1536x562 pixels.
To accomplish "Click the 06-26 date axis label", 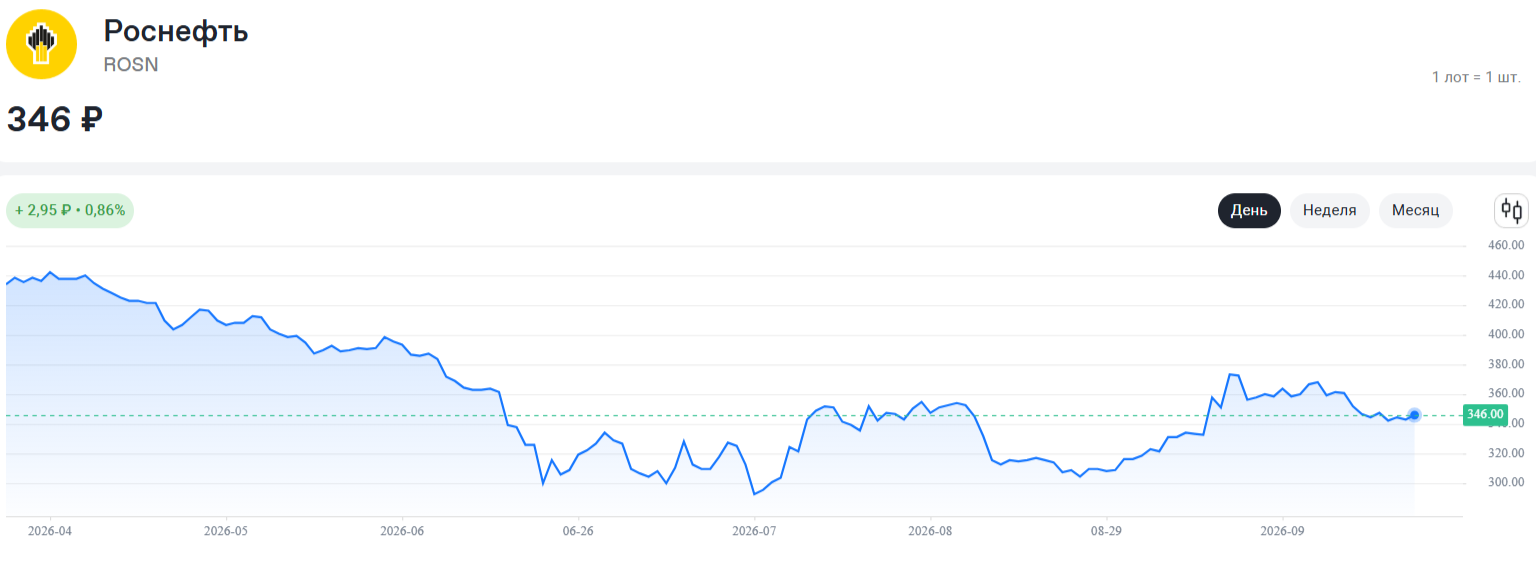I will (x=578, y=531).
